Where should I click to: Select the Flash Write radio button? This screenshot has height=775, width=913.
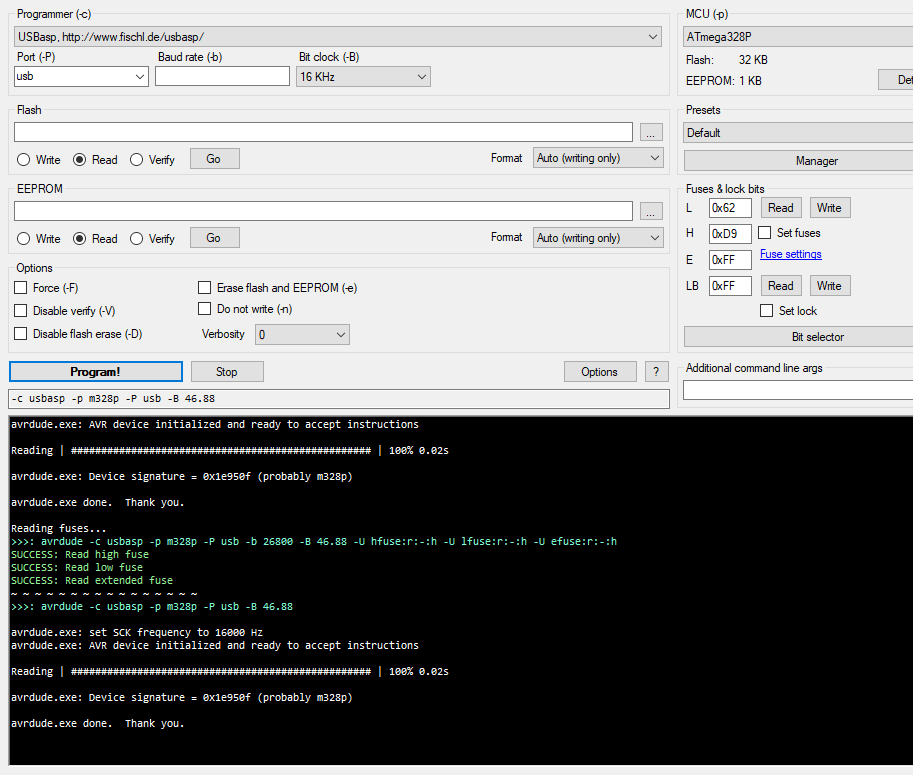pos(23,160)
